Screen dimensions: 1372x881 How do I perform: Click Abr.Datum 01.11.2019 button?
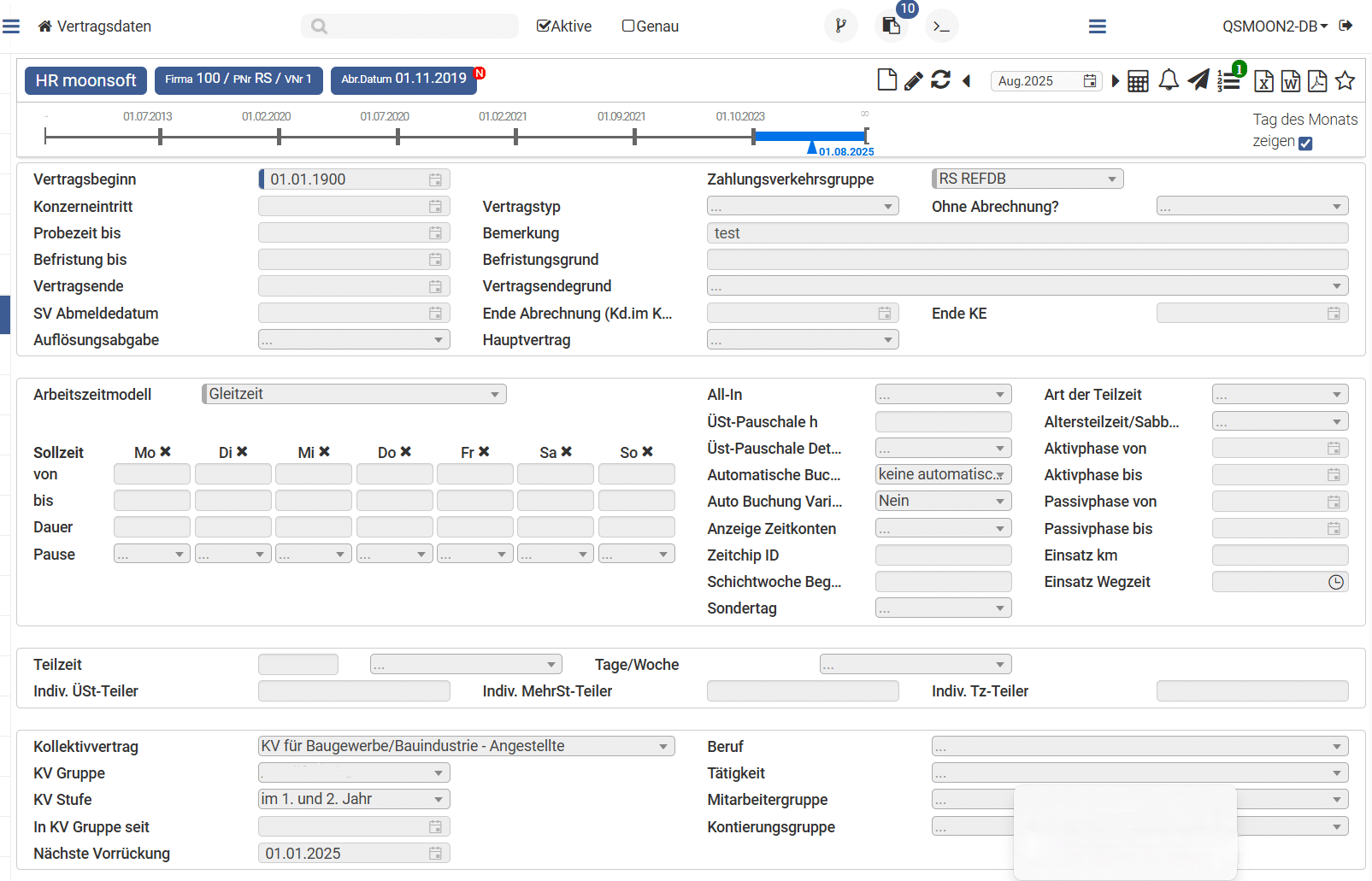tap(403, 79)
